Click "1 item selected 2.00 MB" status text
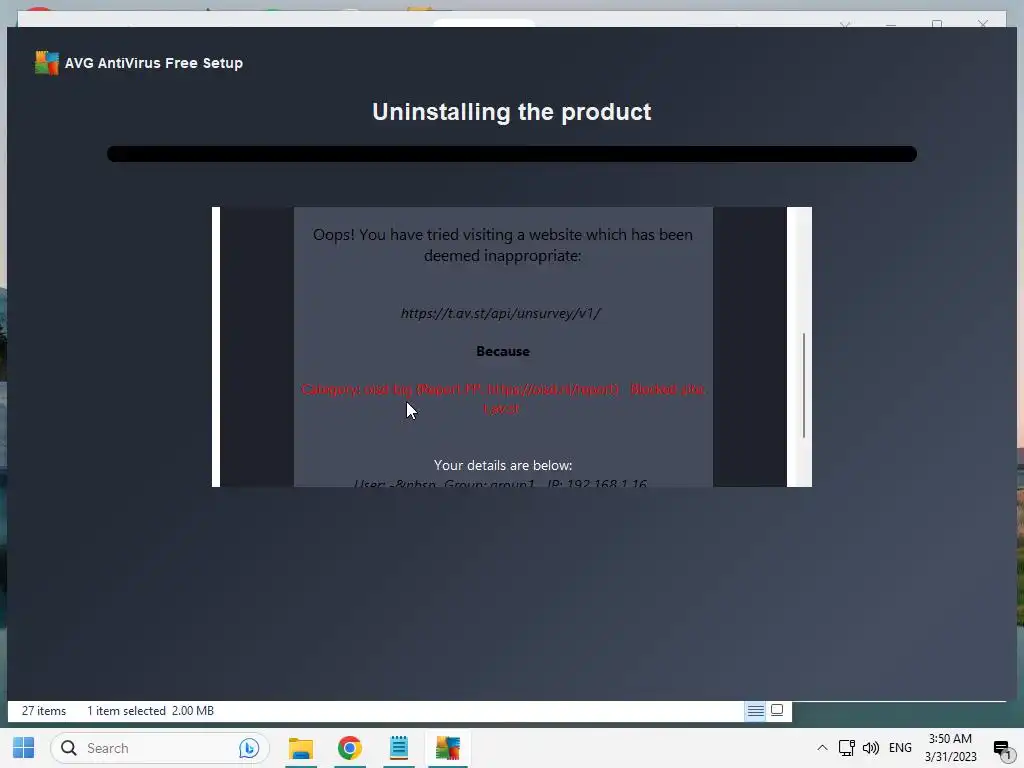Image resolution: width=1024 pixels, height=768 pixels. point(150,711)
